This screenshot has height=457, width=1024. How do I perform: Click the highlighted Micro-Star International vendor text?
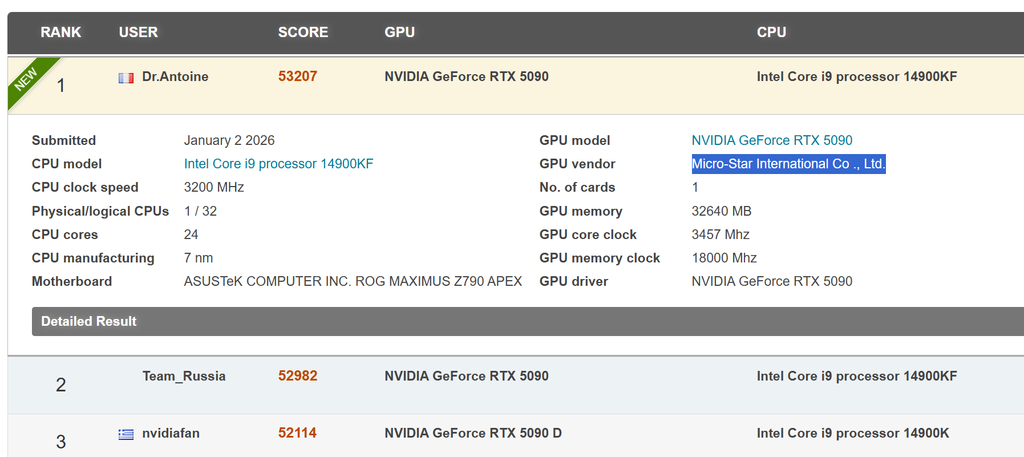(x=788, y=164)
